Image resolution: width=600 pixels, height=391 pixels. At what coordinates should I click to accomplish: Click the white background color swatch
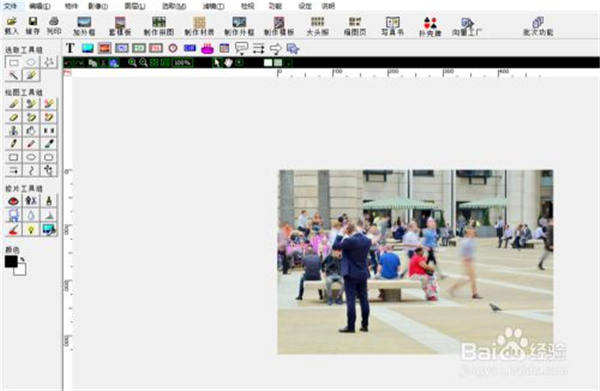(20, 269)
